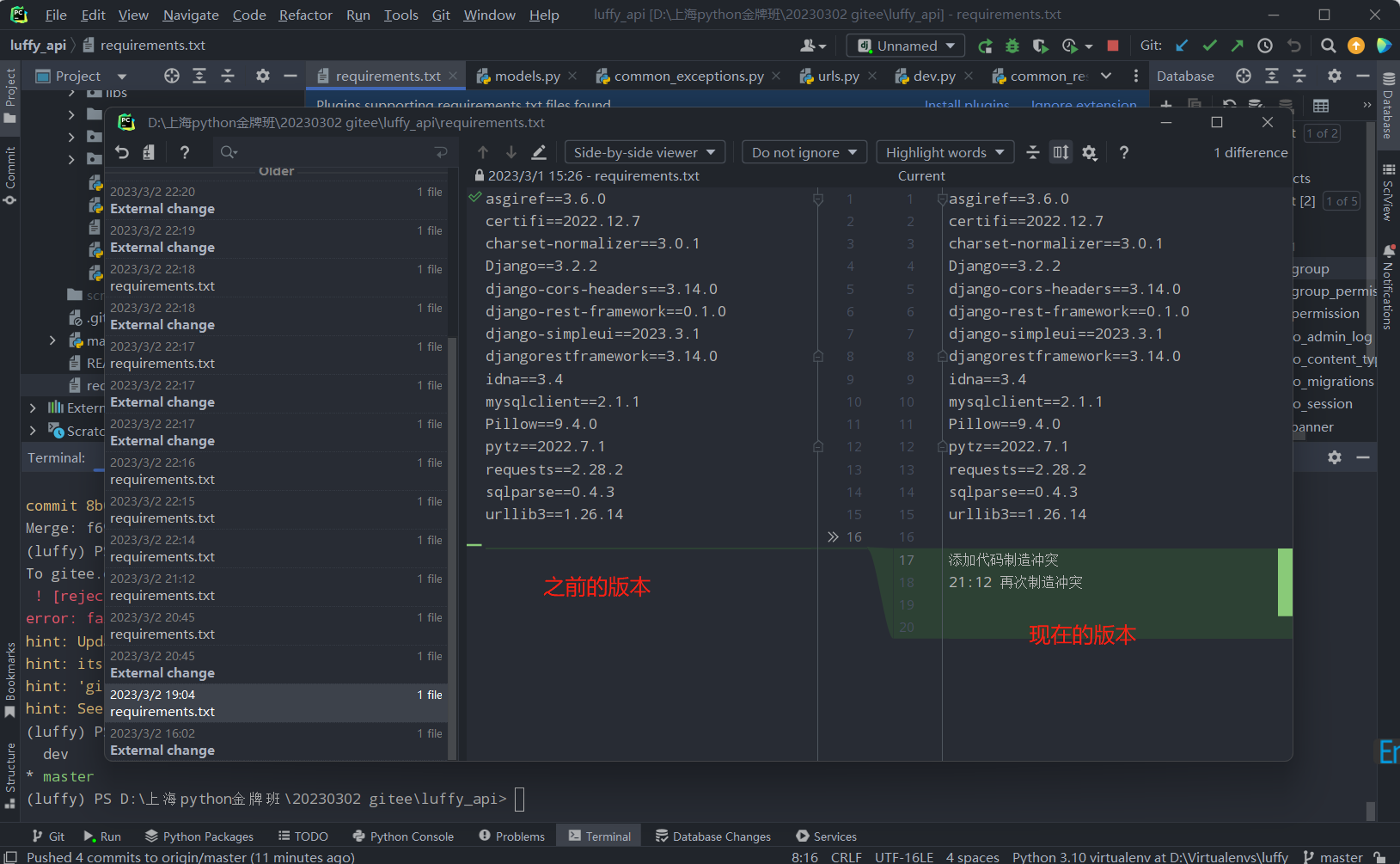This screenshot has height=864, width=1400.
Task: Open Highlight words dropdown
Action: coord(945,152)
